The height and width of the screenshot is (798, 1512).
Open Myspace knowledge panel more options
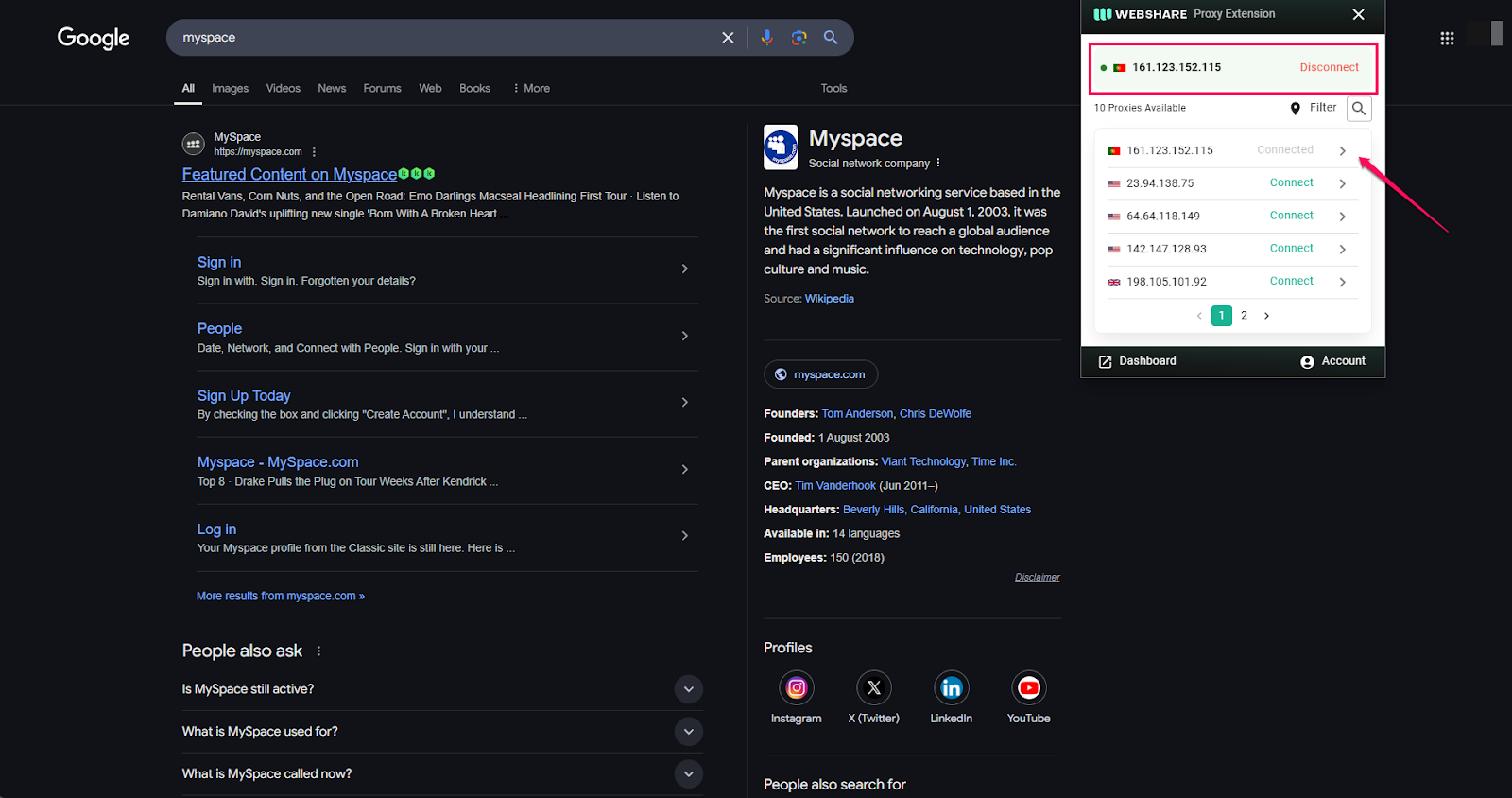(x=938, y=163)
